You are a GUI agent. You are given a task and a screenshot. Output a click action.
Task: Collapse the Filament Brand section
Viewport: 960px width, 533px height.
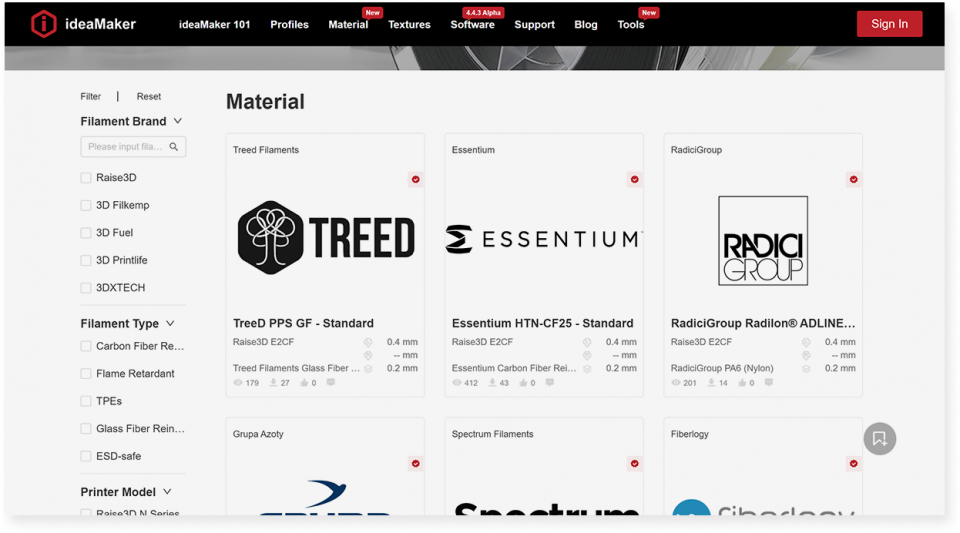178,121
